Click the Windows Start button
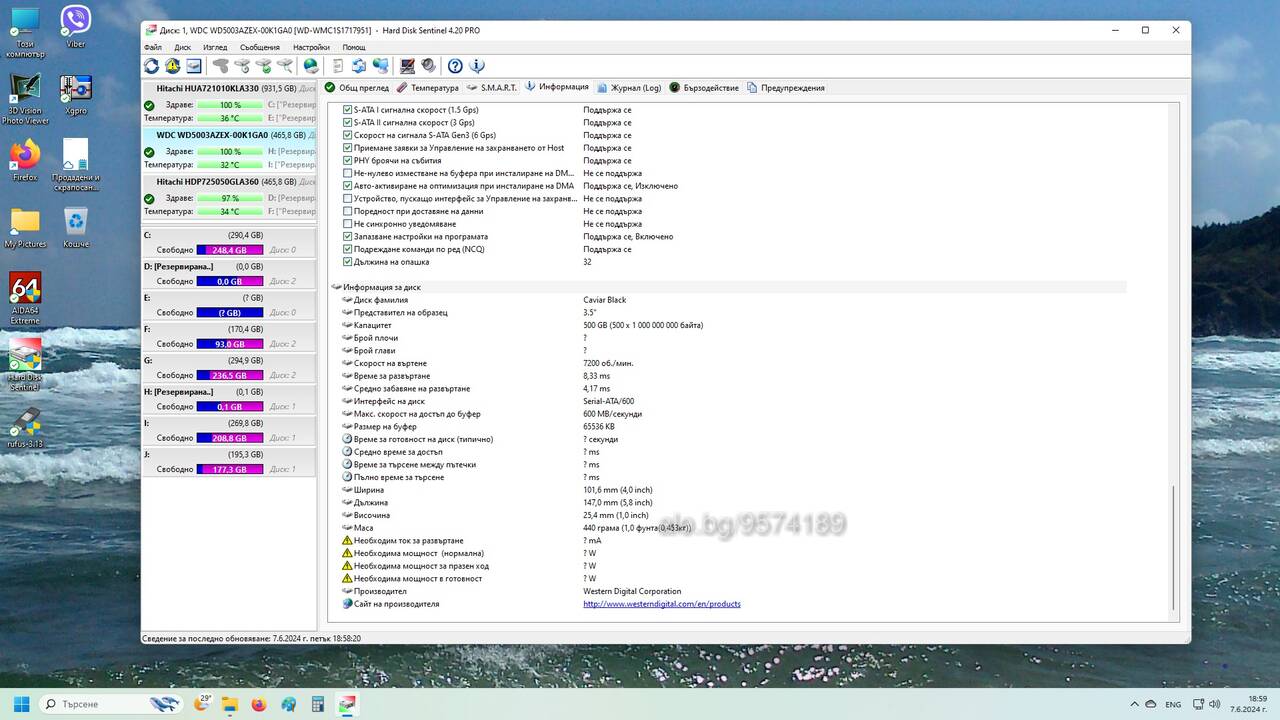This screenshot has width=1280, height=720. click(21, 704)
